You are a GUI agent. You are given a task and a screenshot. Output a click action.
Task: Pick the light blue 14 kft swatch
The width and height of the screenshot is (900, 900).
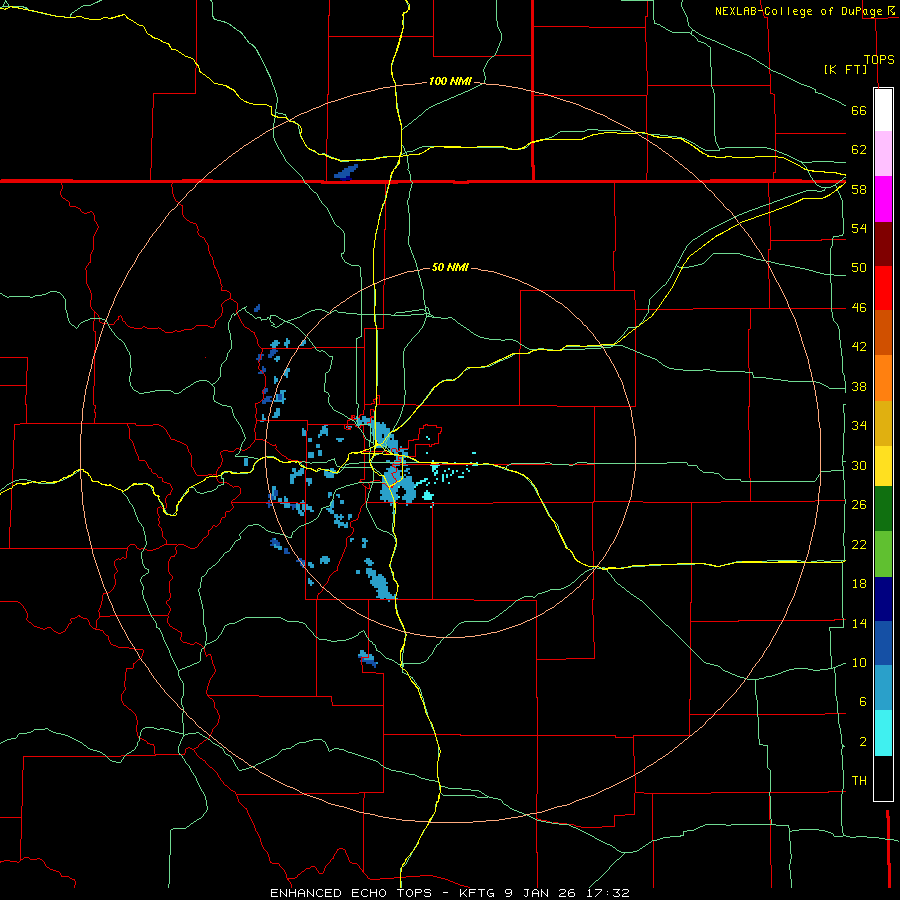pos(883,688)
